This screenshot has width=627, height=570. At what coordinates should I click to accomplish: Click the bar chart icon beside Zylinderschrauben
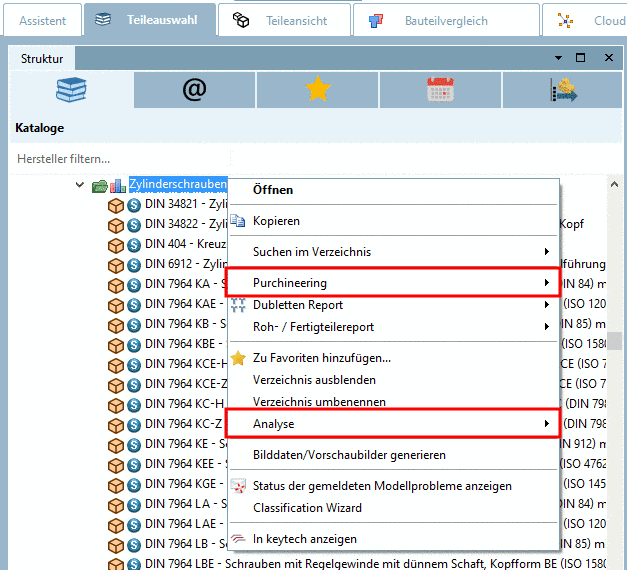click(x=118, y=186)
